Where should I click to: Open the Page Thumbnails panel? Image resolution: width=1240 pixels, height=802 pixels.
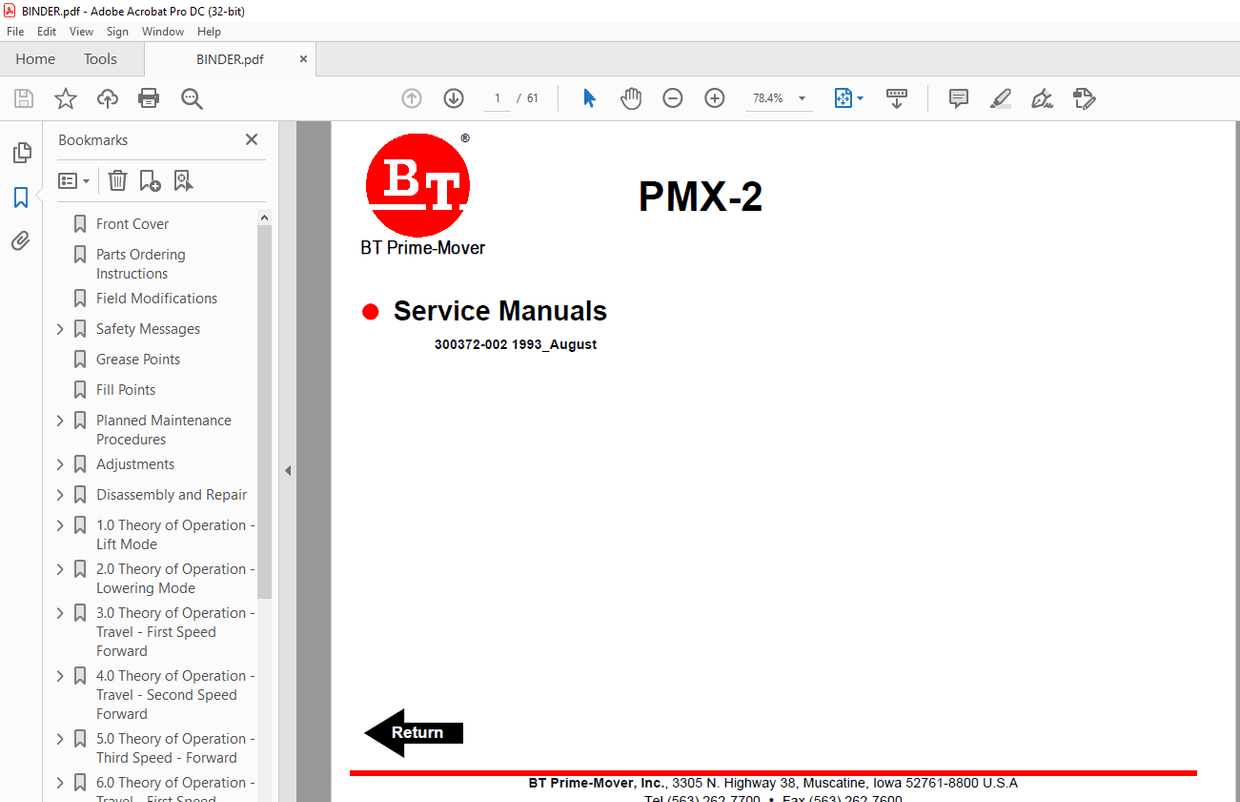[x=22, y=152]
